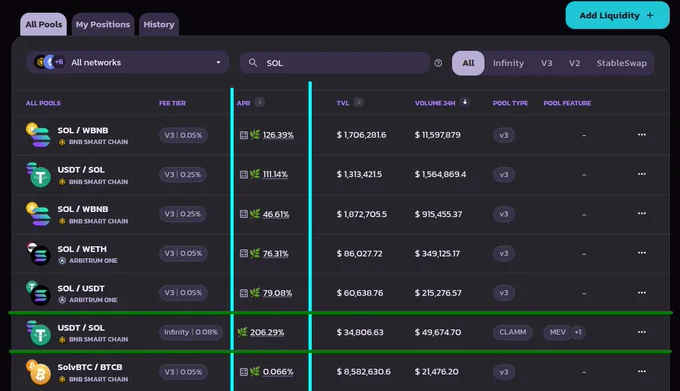The width and height of the screenshot is (680, 391).
Task: Click farm leaf icon on 206.29% APR
Action: 242,332
